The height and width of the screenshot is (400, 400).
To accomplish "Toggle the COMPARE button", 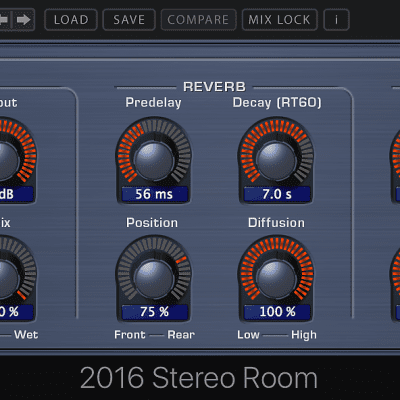I will click(198, 20).
